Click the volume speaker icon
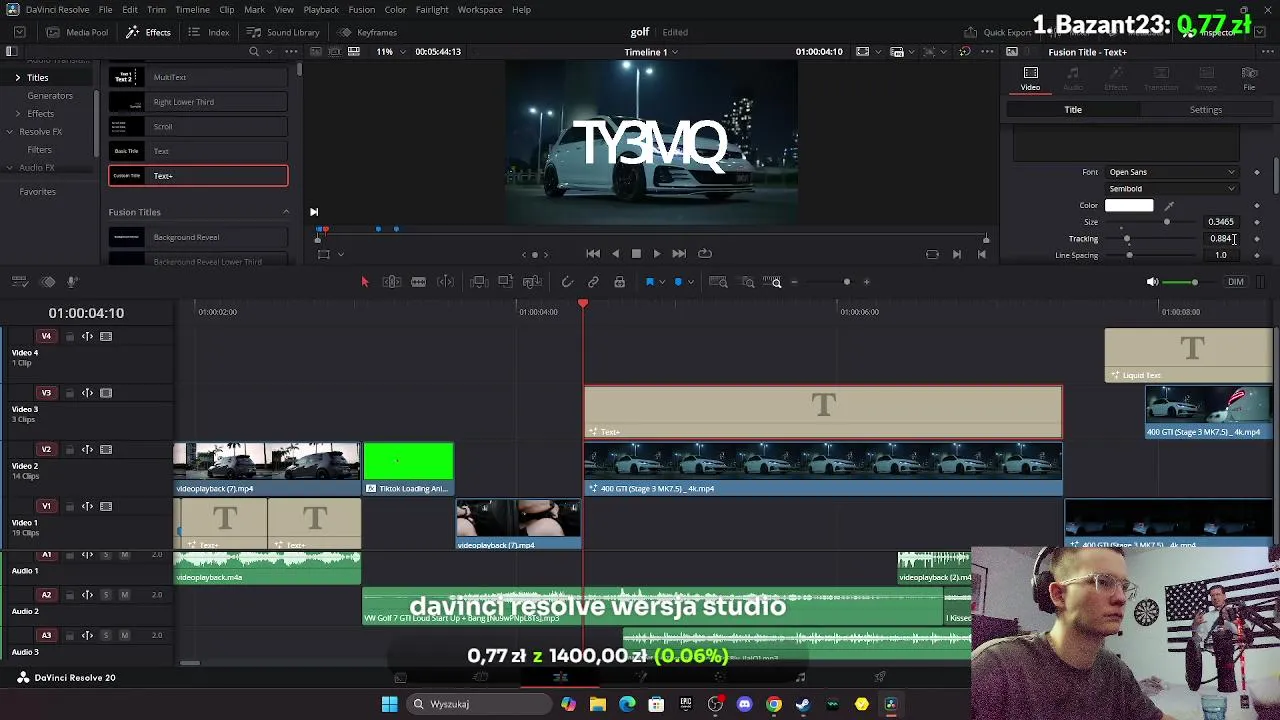1280x720 pixels. coord(1152,282)
